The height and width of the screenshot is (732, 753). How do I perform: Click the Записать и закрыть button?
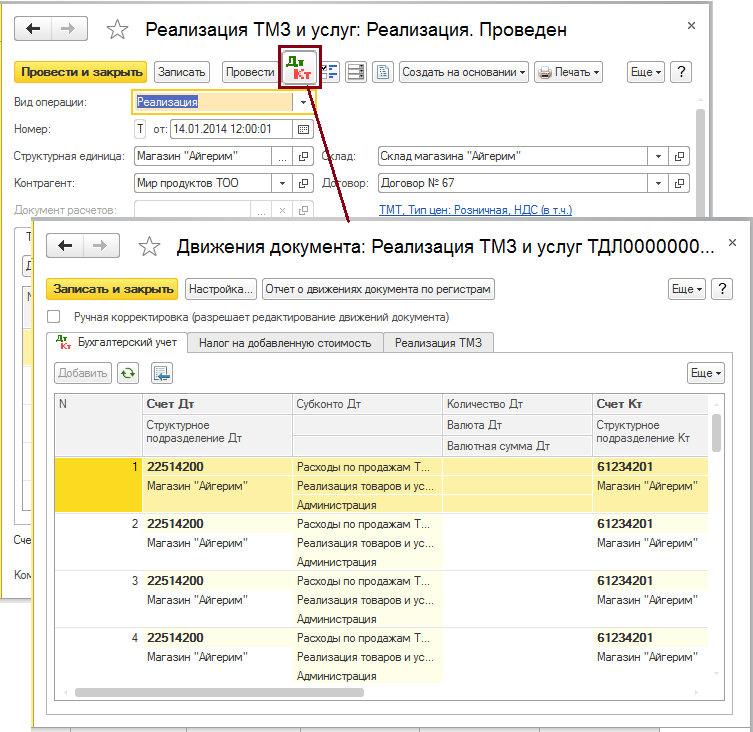pyautogui.click(x=112, y=288)
